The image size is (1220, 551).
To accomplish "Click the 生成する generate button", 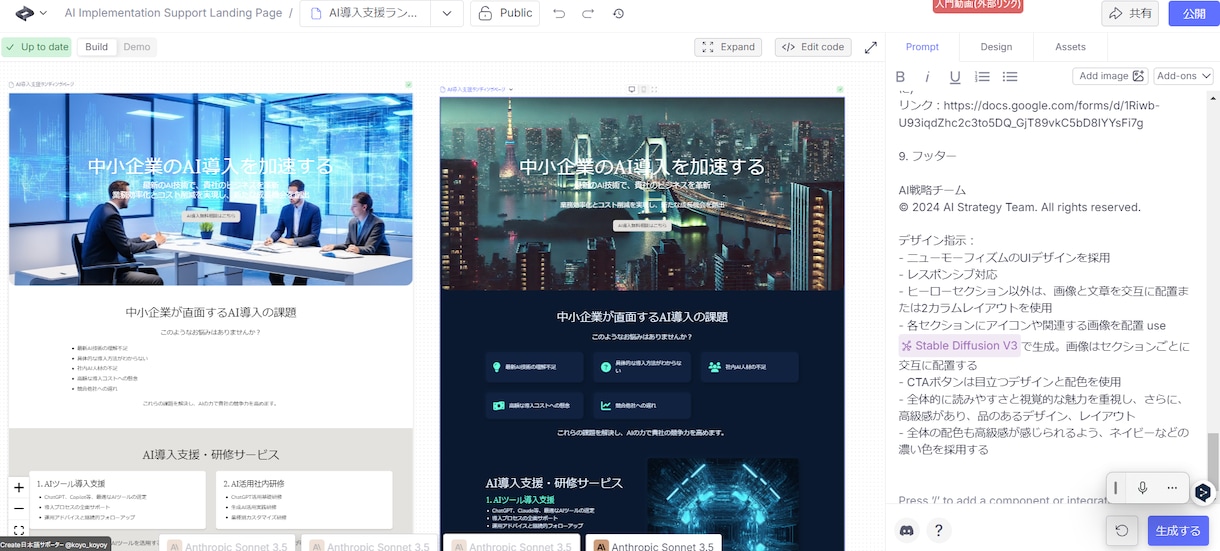I will (1178, 531).
